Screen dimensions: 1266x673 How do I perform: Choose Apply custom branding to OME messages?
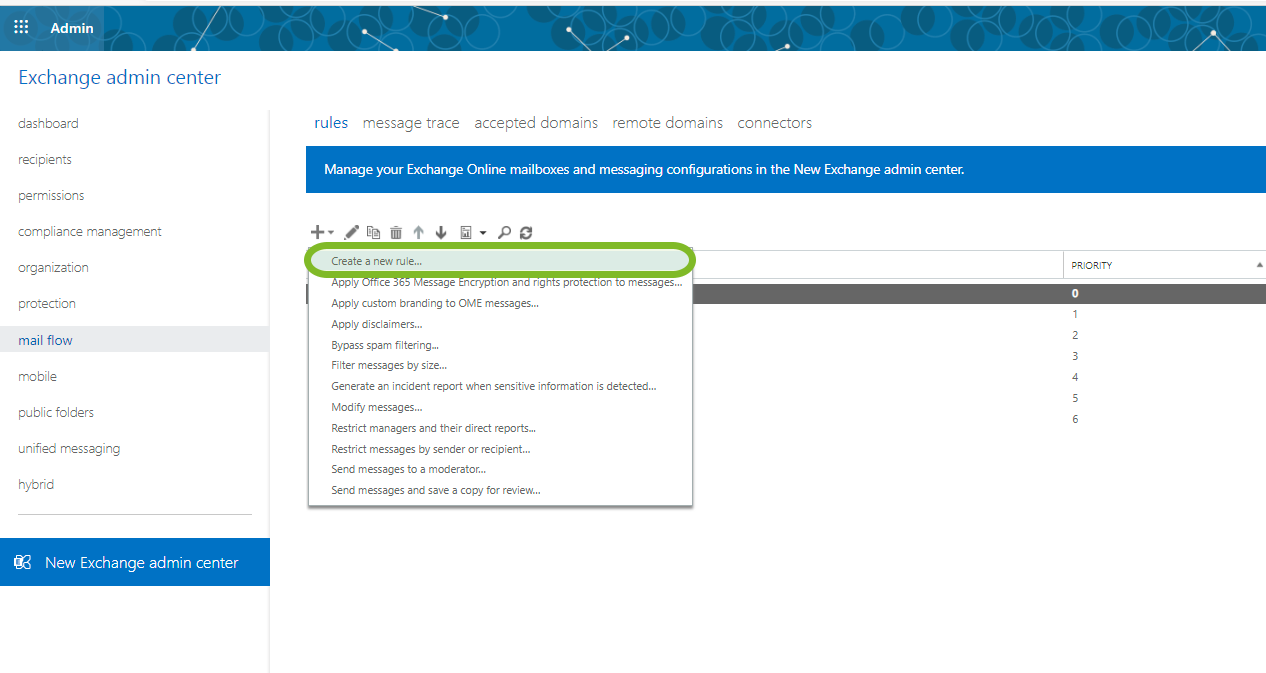tap(500, 303)
